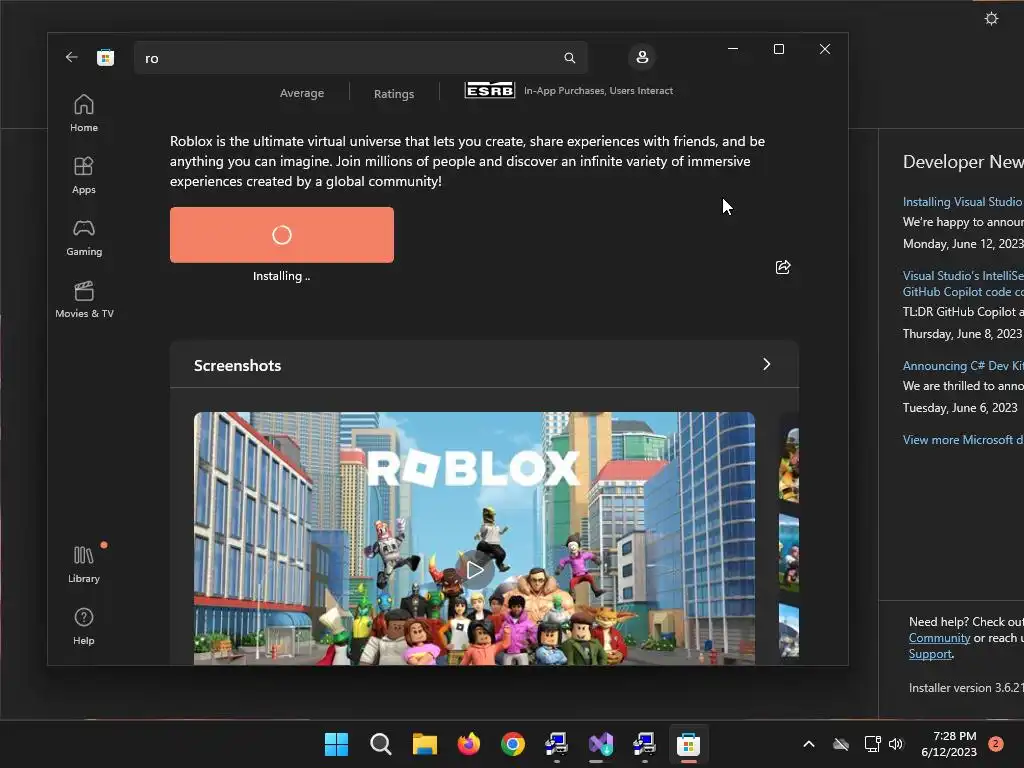Open Help in the Store sidebar

point(84,626)
